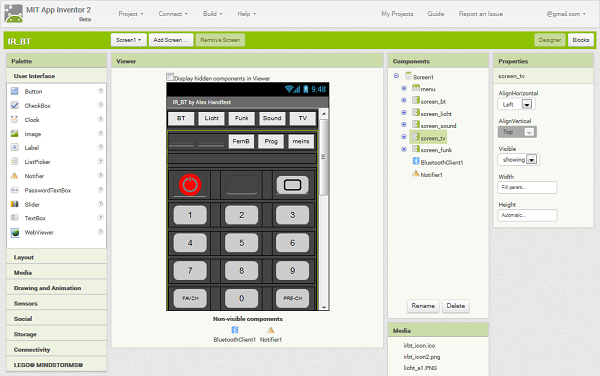Select the ListPicker palette icon
Viewport: 600px width, 376px height.
coord(15,161)
